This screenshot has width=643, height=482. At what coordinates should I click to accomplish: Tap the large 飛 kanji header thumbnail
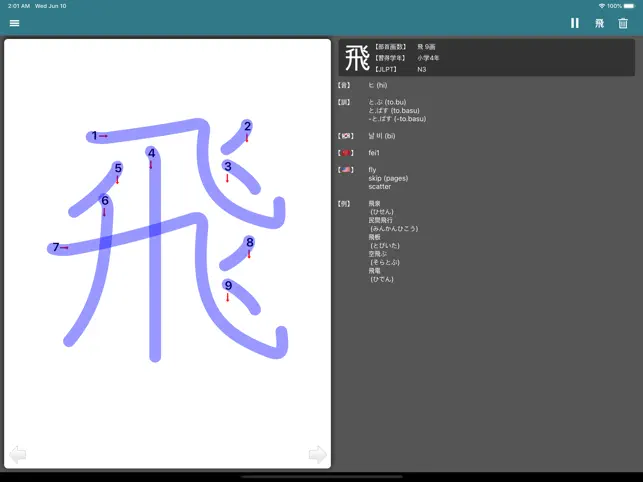point(357,58)
